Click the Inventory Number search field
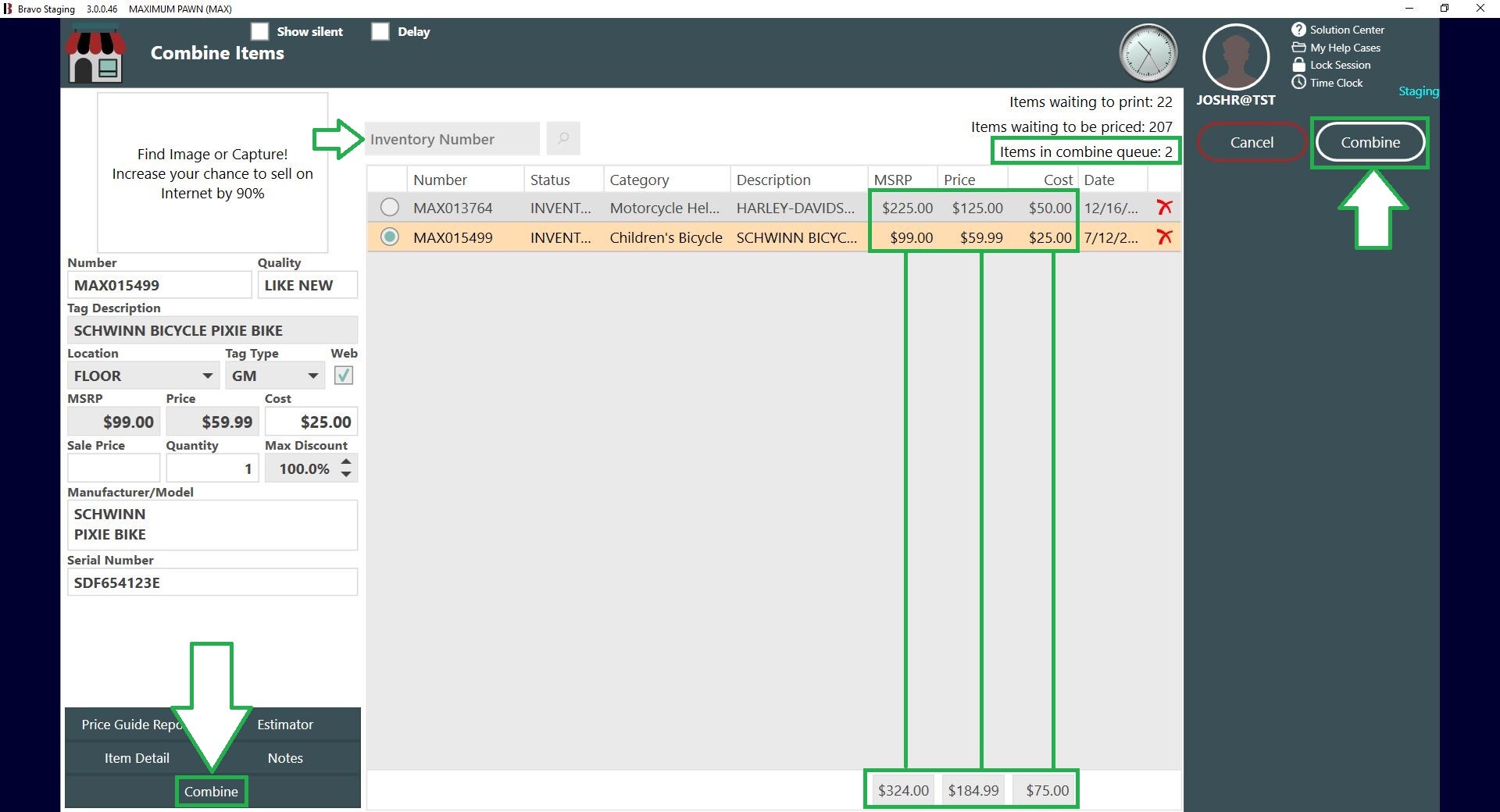This screenshot has width=1500, height=812. [x=452, y=138]
